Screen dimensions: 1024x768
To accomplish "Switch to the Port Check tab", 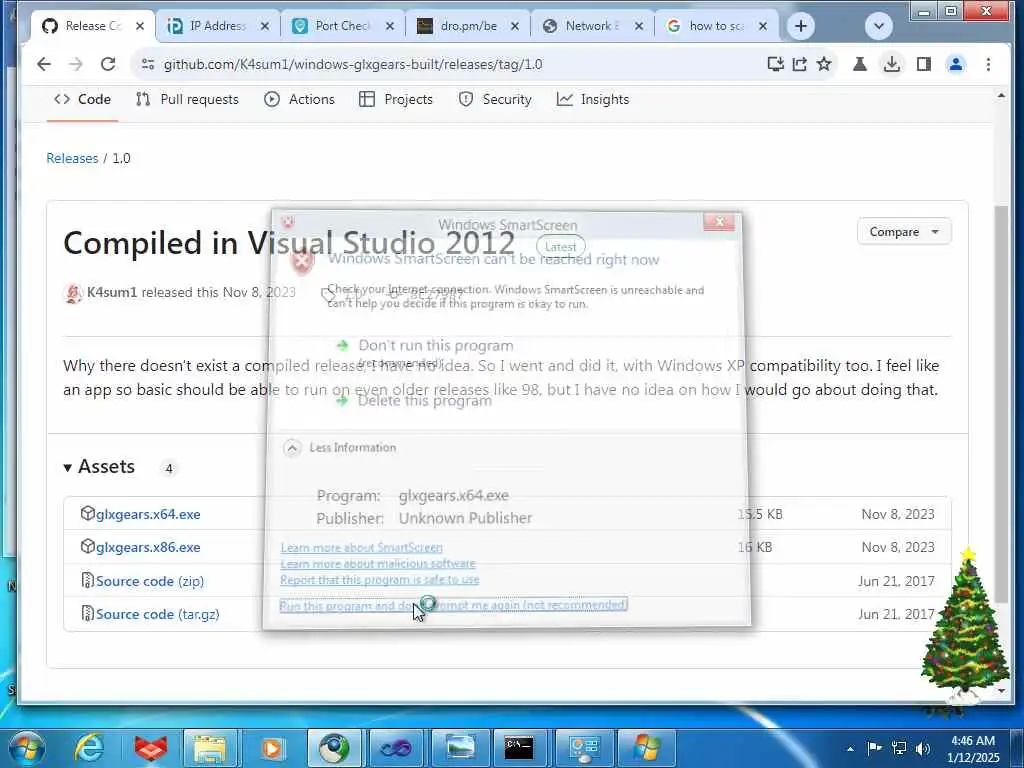I will coord(343,26).
